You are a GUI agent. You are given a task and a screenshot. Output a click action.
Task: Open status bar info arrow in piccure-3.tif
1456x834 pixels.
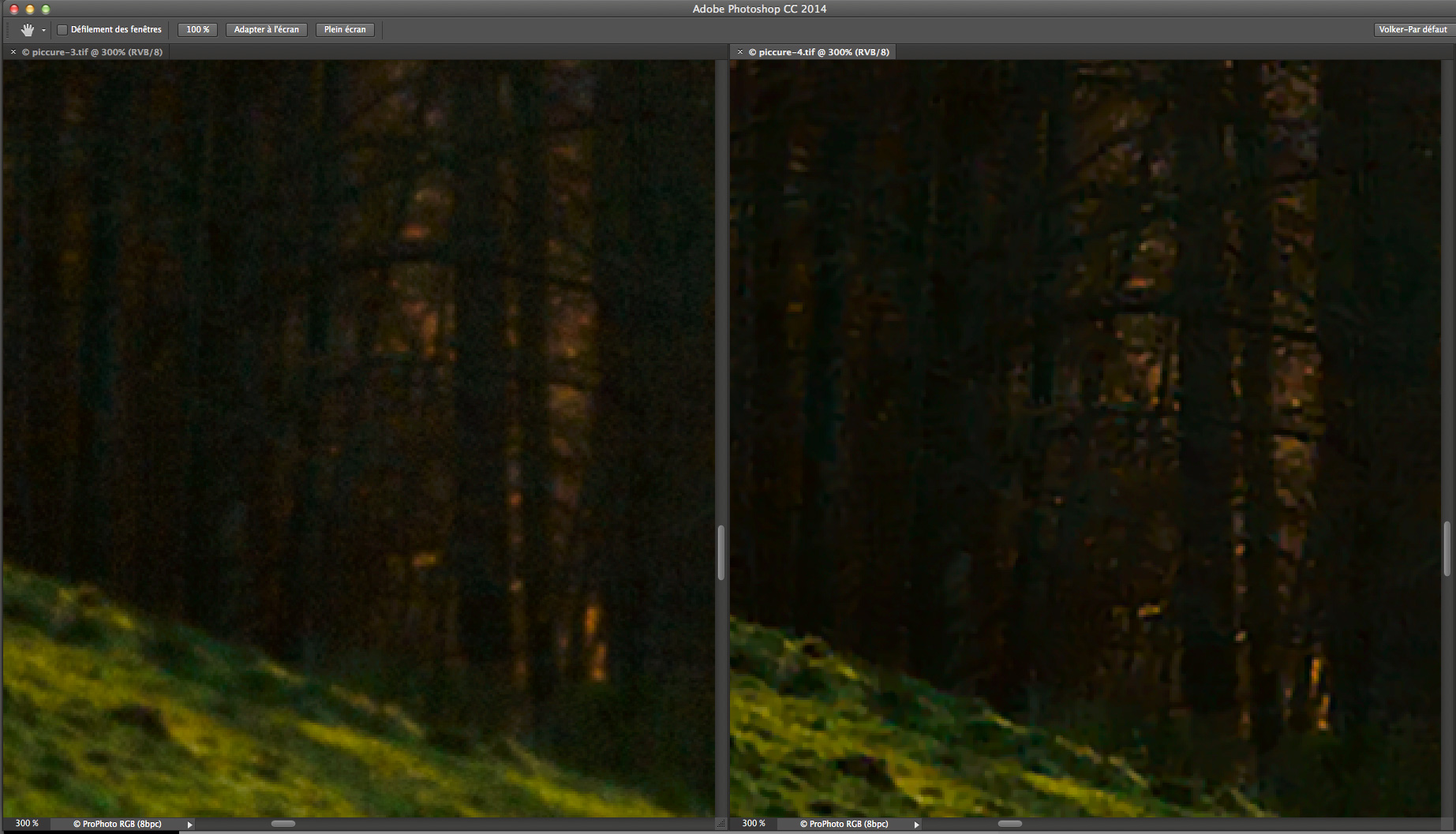(189, 825)
